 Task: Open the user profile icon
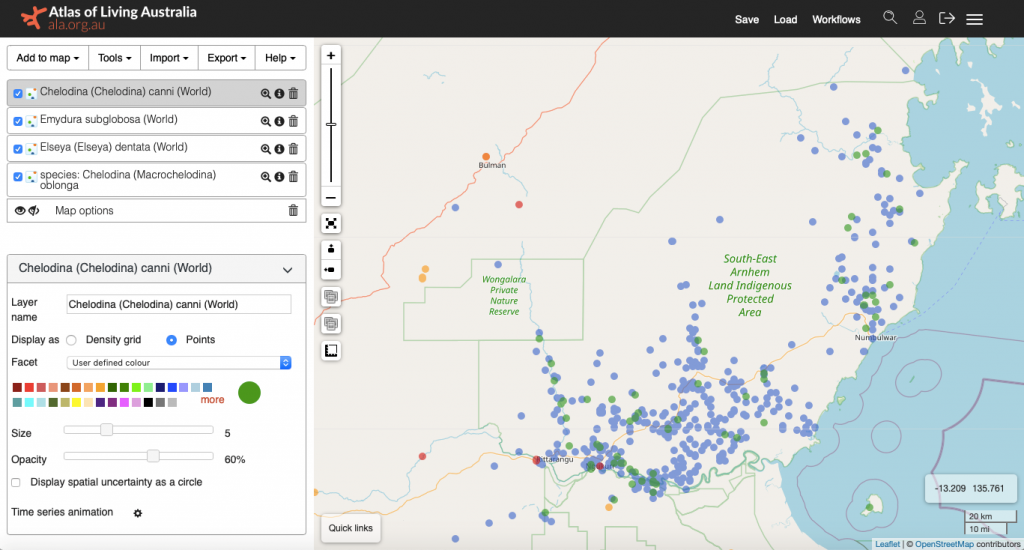click(919, 18)
